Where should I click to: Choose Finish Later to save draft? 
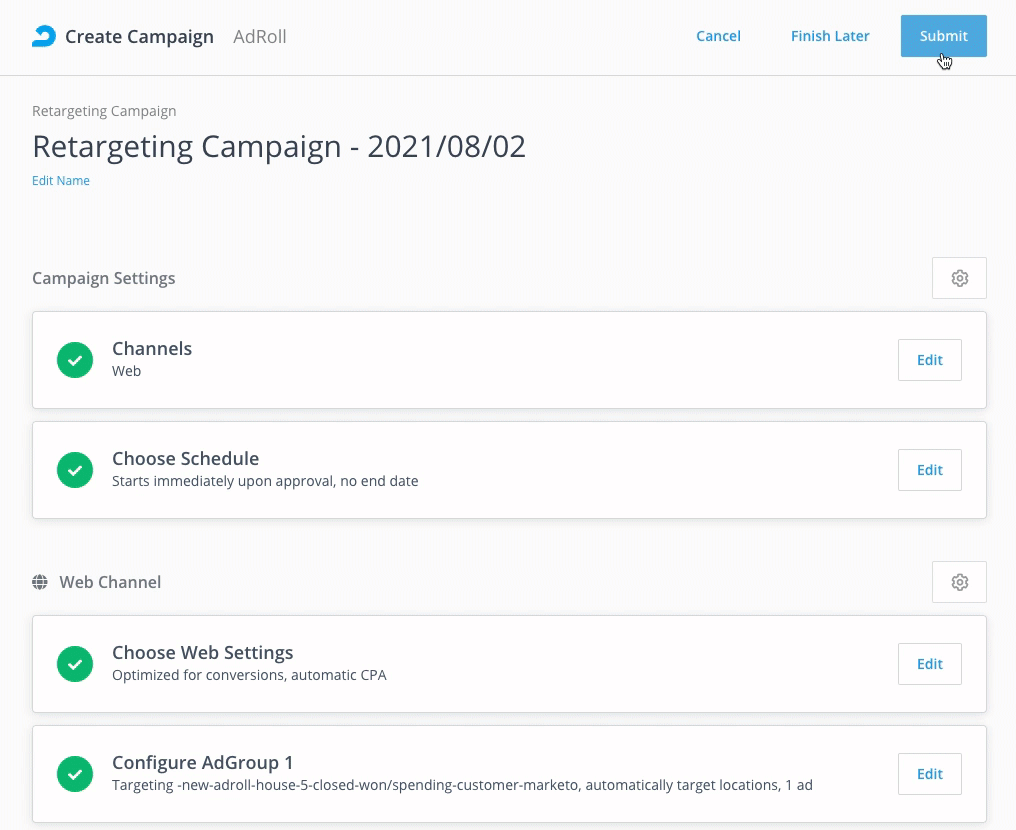(830, 36)
